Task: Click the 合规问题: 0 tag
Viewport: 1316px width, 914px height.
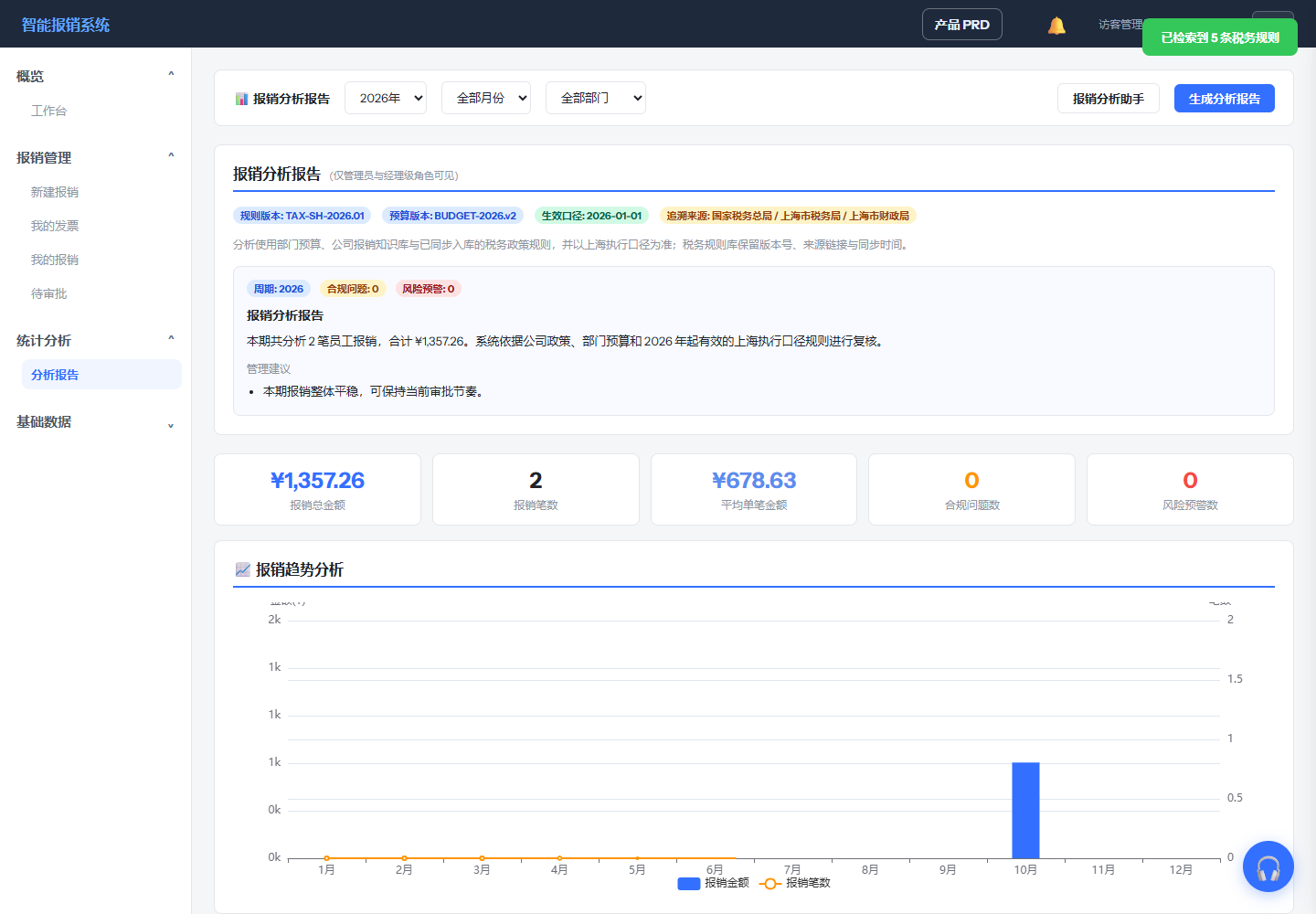Action: [x=353, y=289]
